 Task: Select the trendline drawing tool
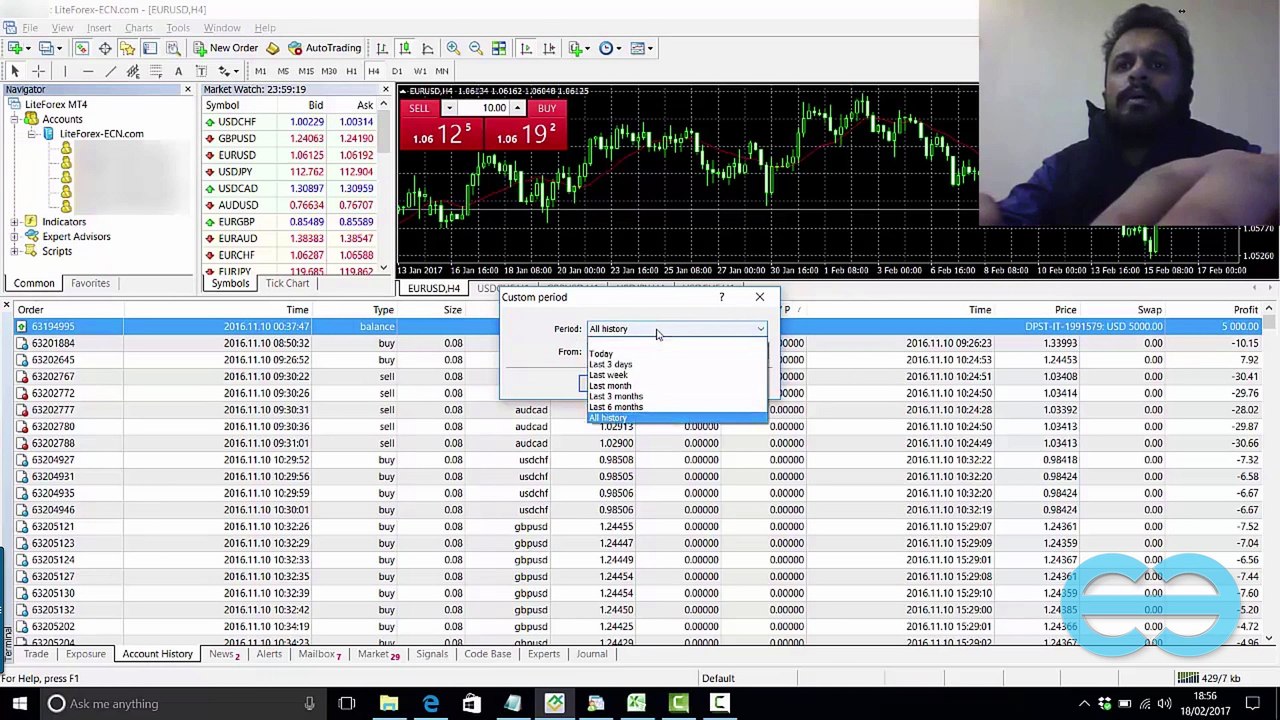point(110,71)
